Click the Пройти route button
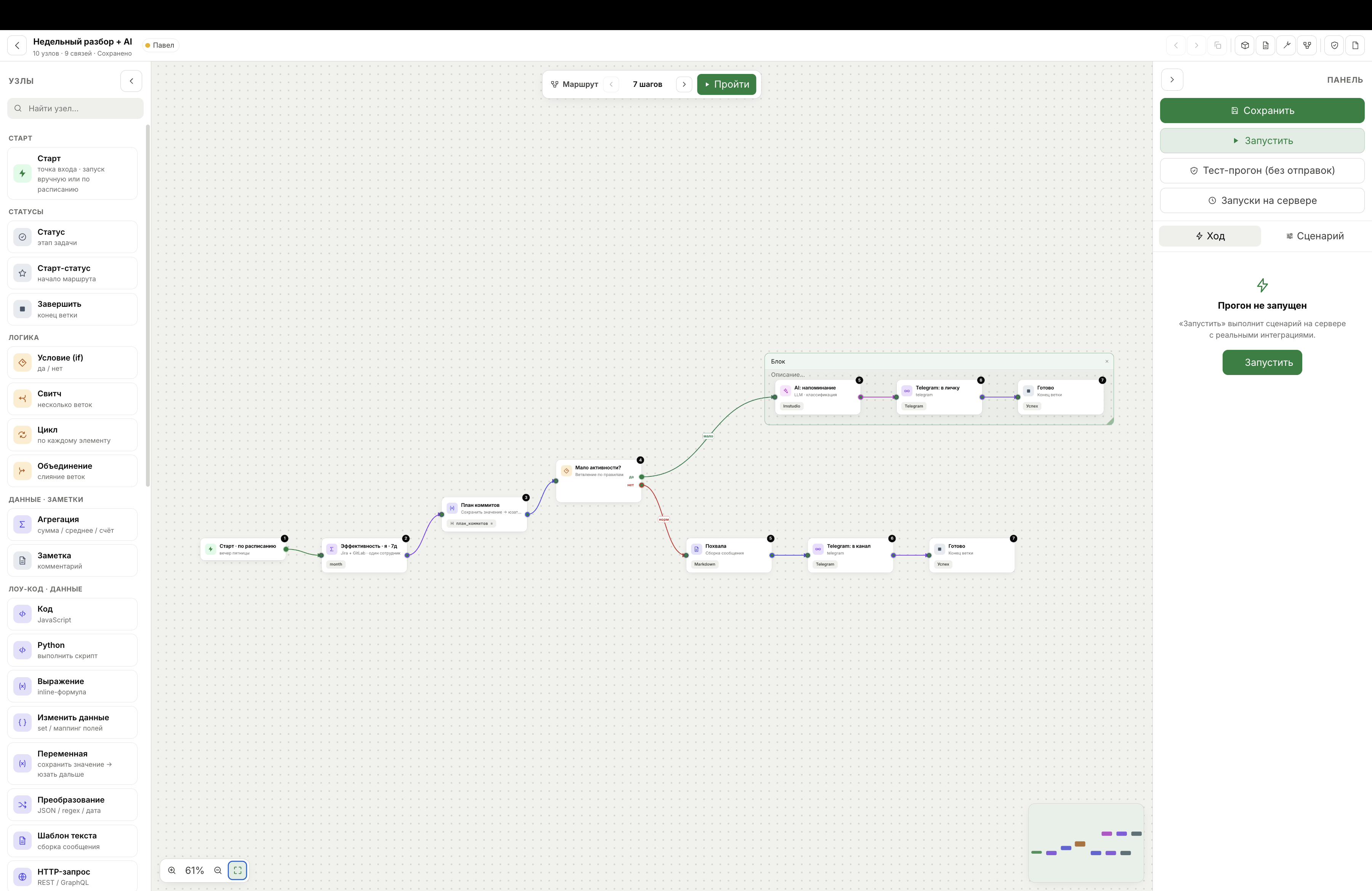 [x=726, y=84]
